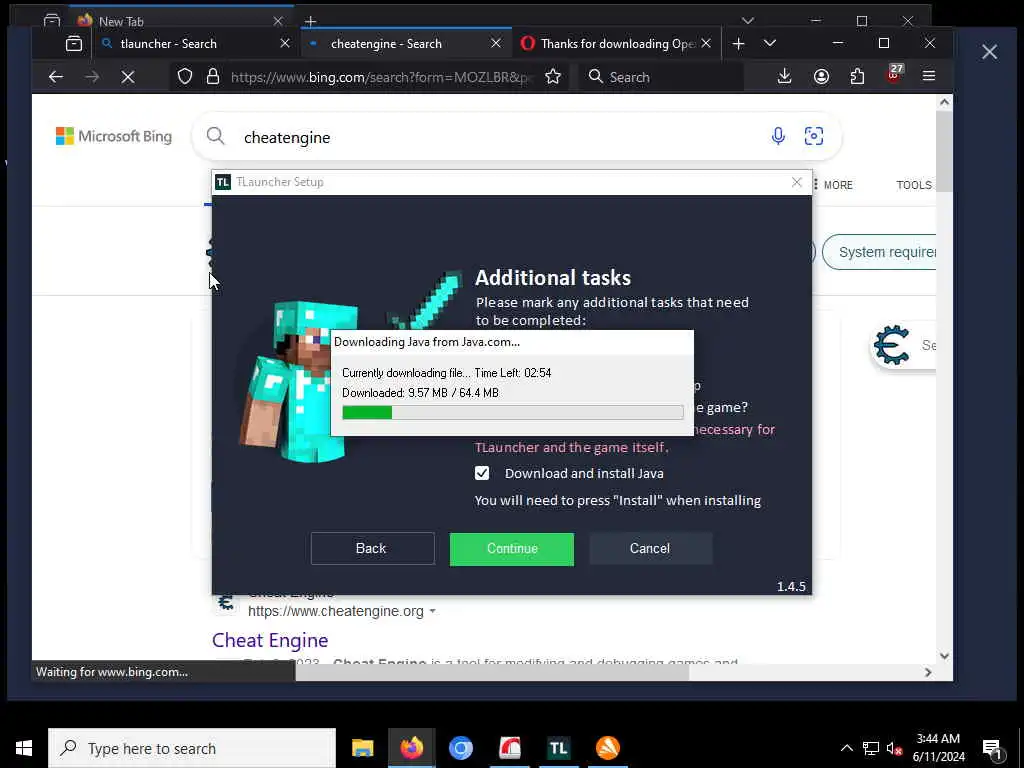The width and height of the screenshot is (1024, 768).
Task: Click the red extension icon with badge 27
Action: click(x=893, y=74)
